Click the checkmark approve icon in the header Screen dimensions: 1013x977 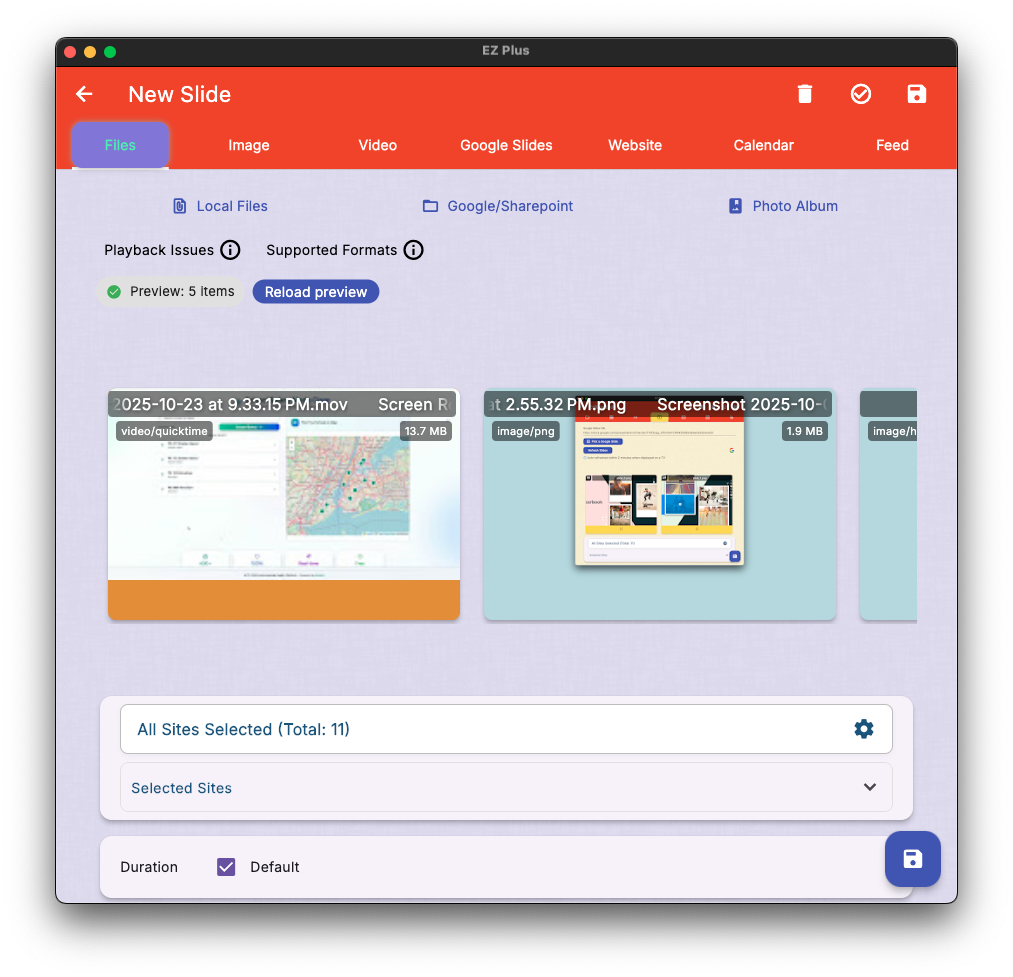point(861,93)
